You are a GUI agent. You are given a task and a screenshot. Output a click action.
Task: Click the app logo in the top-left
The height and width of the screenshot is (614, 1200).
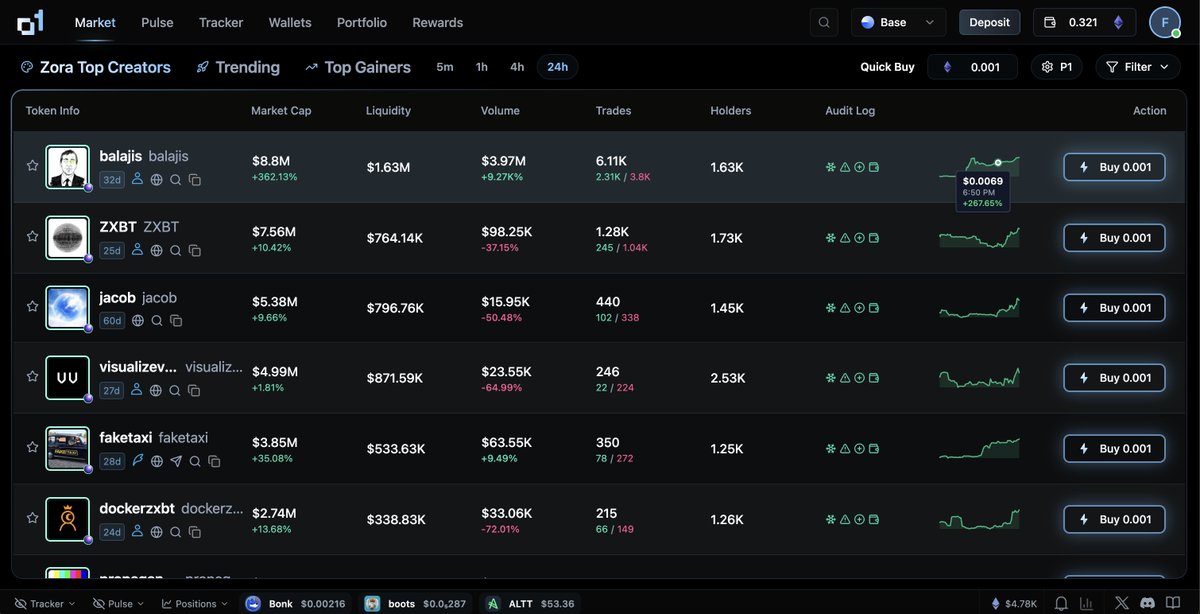pyautogui.click(x=30, y=22)
